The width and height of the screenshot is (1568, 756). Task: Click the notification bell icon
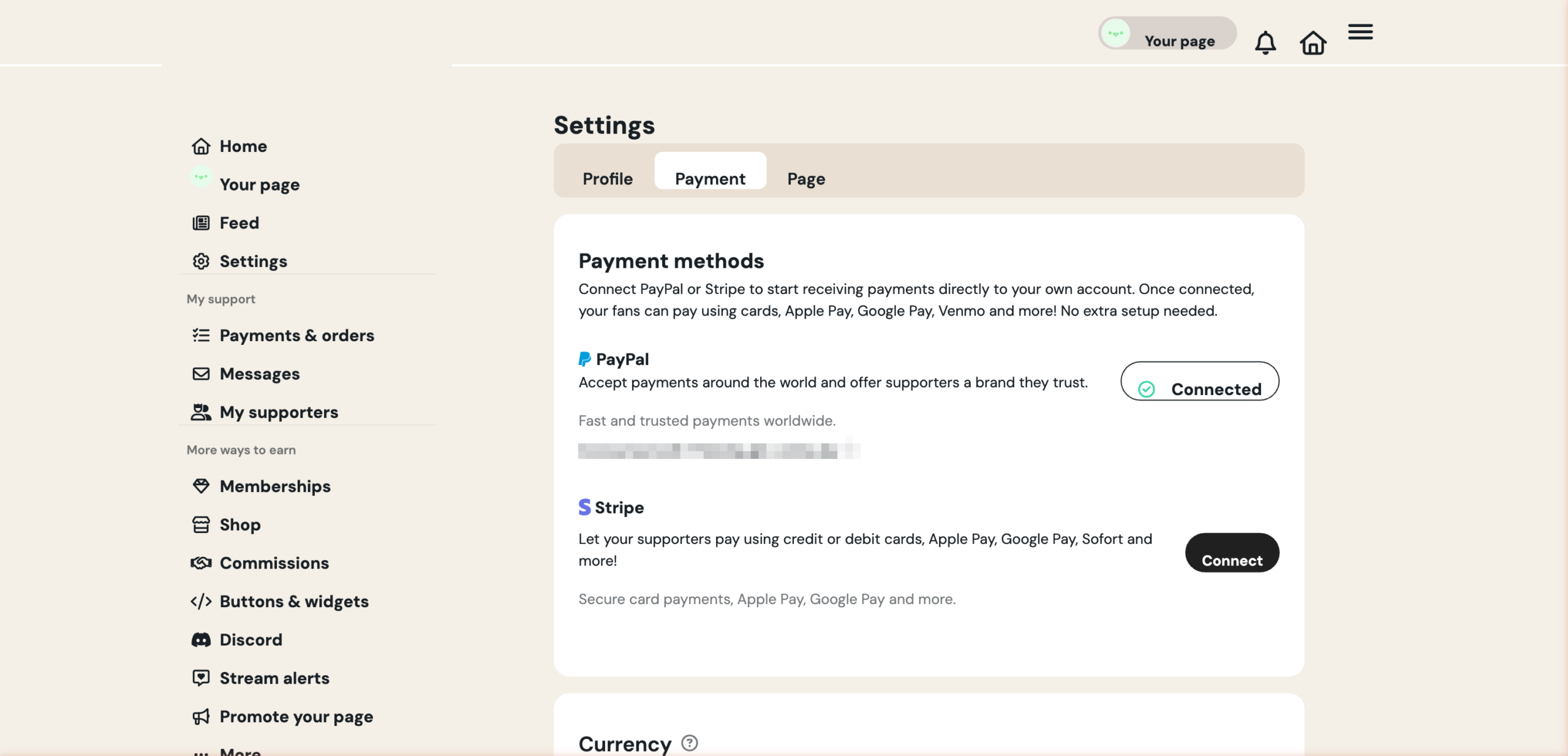point(1265,43)
